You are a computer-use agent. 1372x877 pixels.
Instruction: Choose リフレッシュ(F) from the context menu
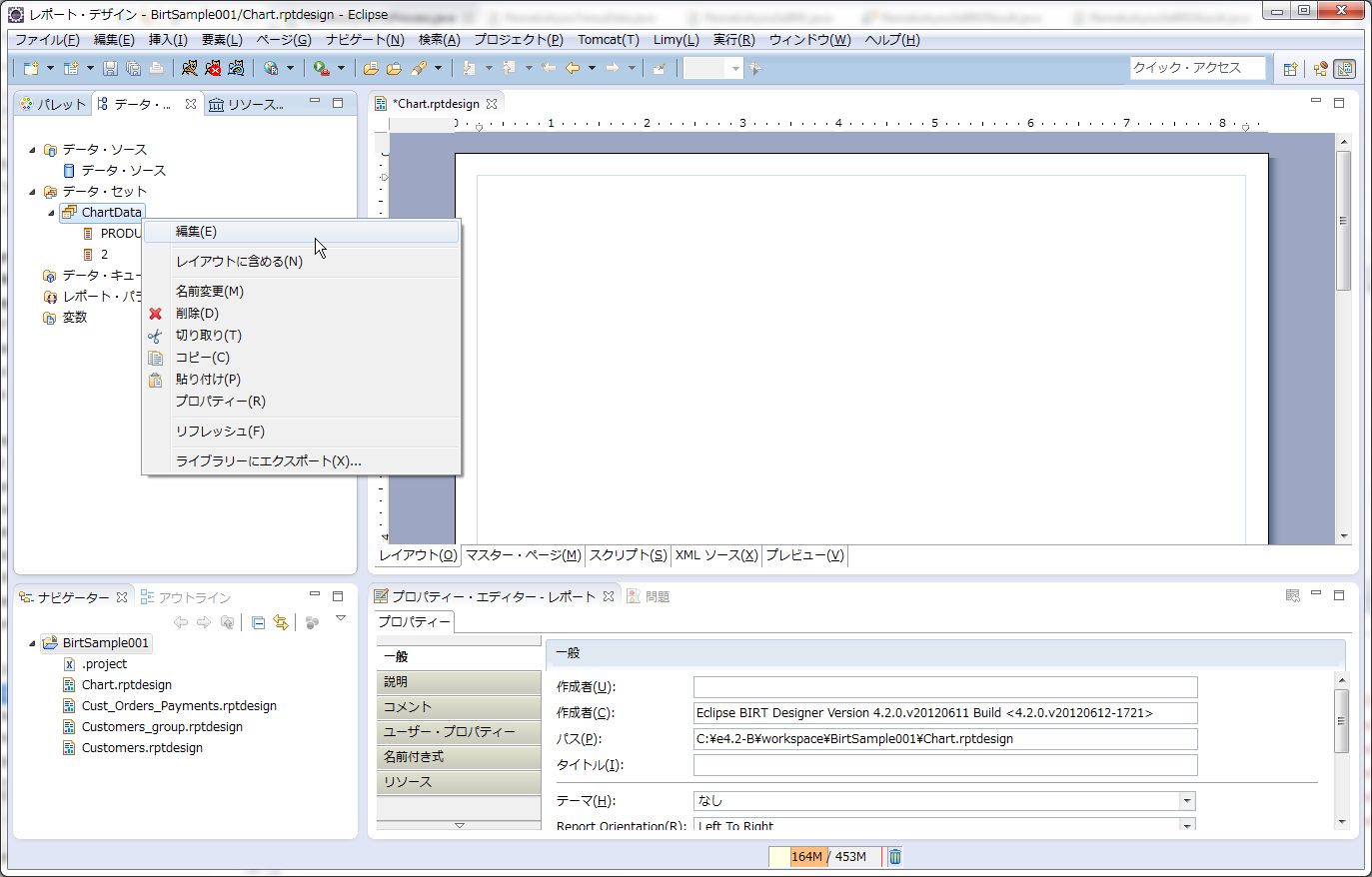point(302,432)
